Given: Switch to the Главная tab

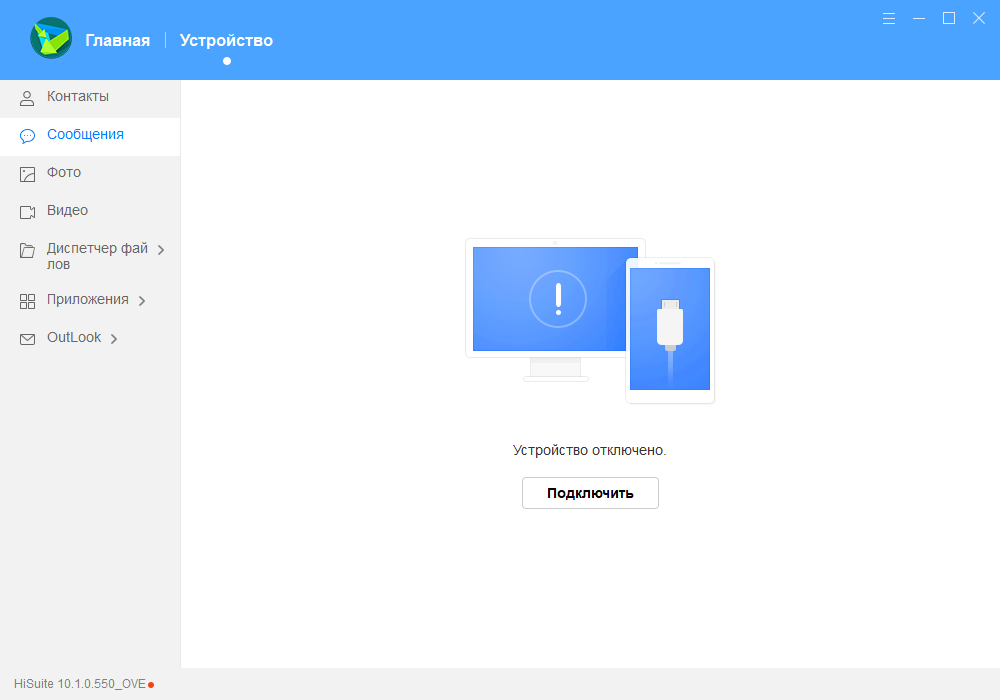Looking at the screenshot, I should click(x=118, y=40).
